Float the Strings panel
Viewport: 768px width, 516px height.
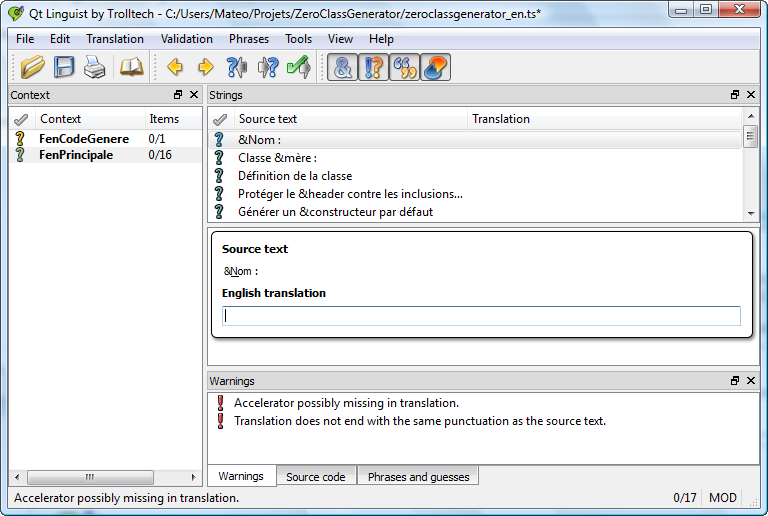point(735,94)
